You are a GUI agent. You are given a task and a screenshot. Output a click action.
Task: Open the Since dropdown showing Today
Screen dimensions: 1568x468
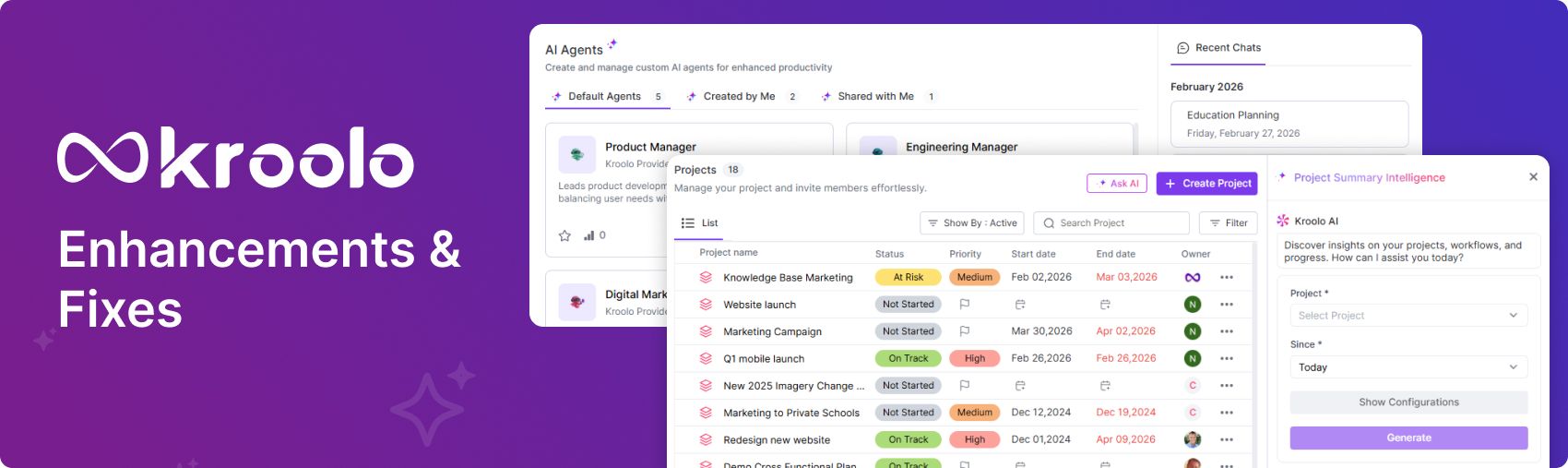coord(1408,367)
